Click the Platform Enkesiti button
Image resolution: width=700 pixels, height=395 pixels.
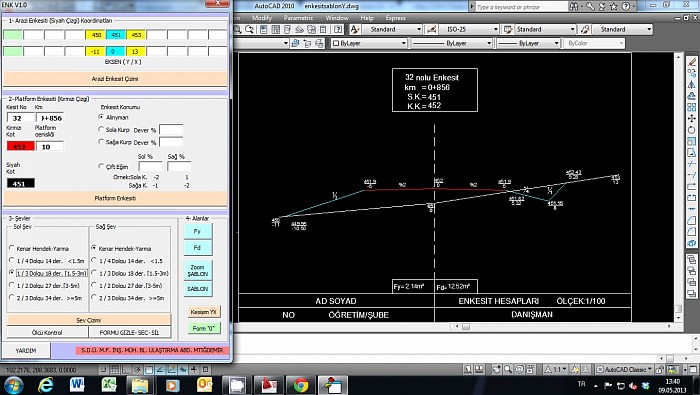click(115, 198)
